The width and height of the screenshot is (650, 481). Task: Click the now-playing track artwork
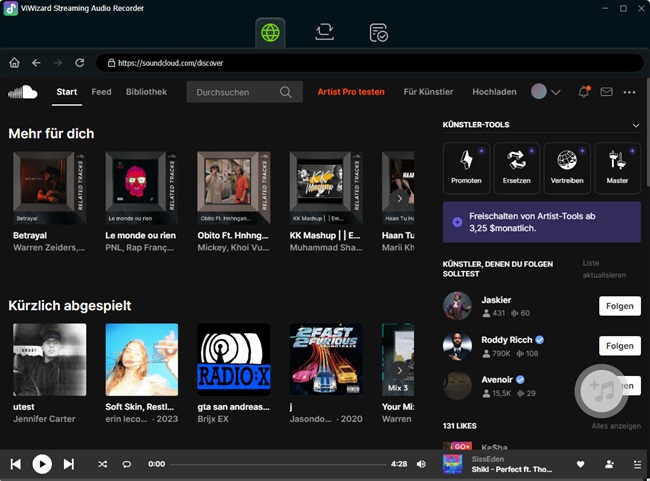tap(453, 464)
